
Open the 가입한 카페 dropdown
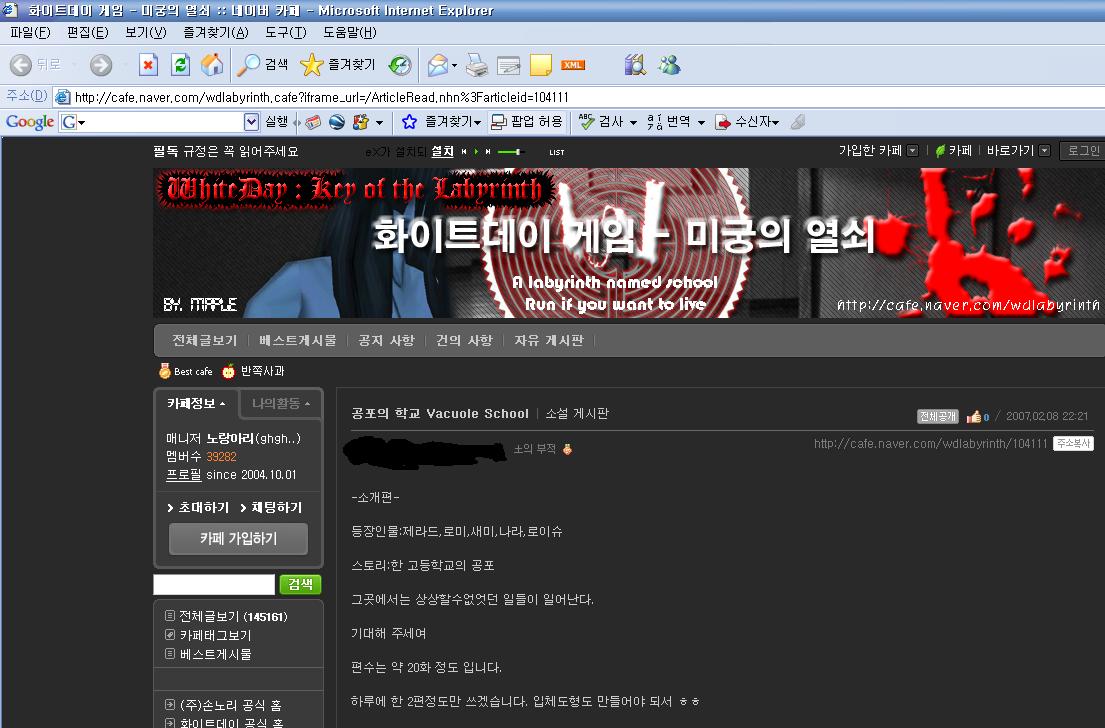(x=913, y=150)
